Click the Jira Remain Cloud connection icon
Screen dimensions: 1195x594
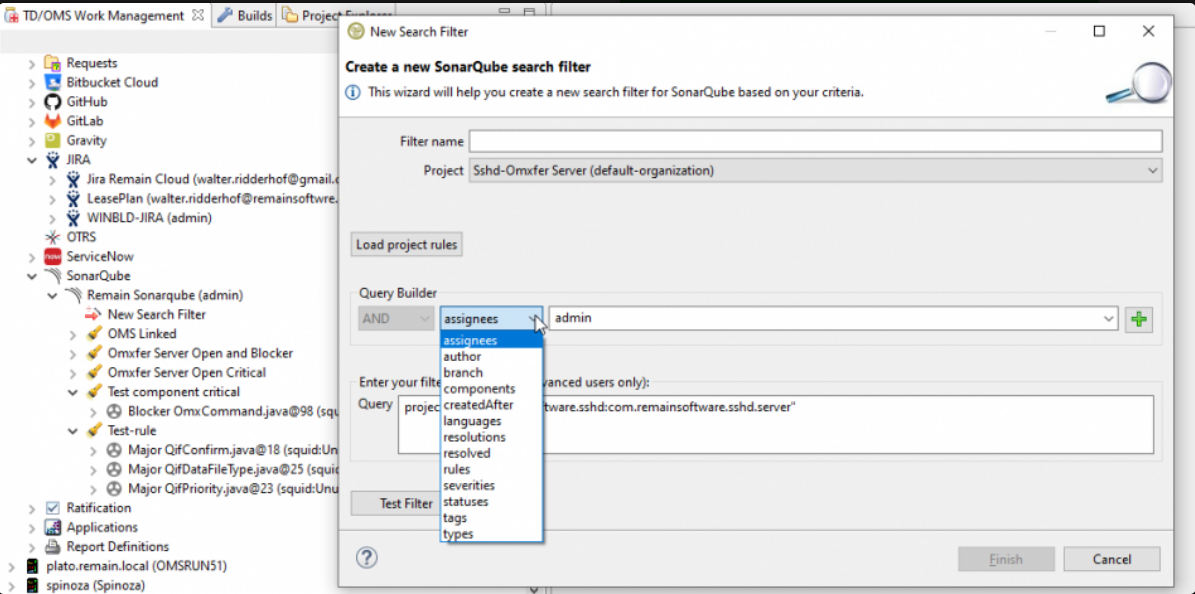click(73, 179)
